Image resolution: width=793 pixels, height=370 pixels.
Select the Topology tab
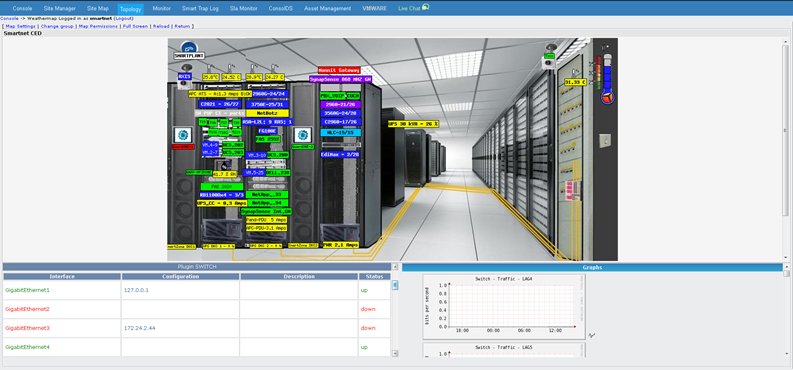coord(130,9)
